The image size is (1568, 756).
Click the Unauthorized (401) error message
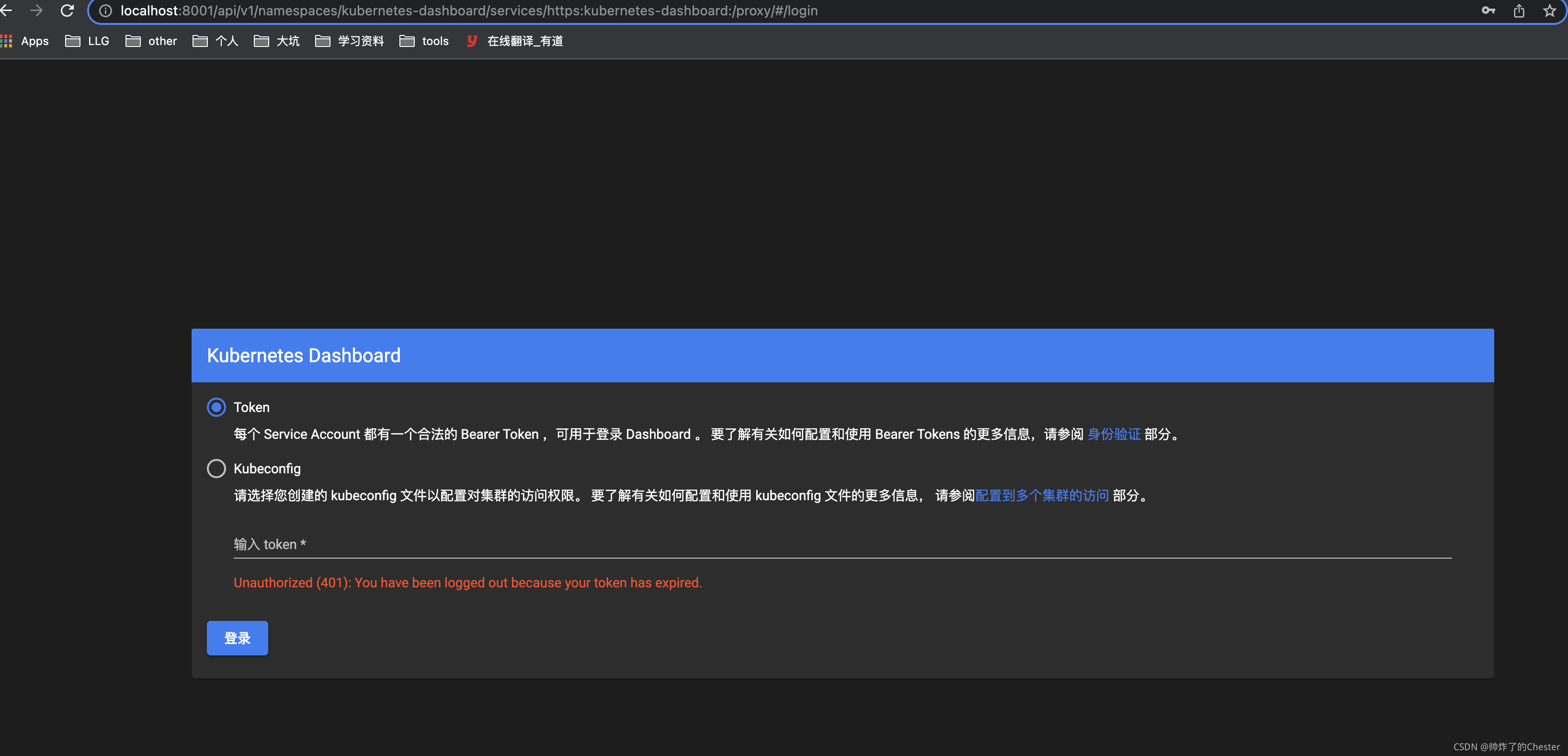tap(467, 583)
